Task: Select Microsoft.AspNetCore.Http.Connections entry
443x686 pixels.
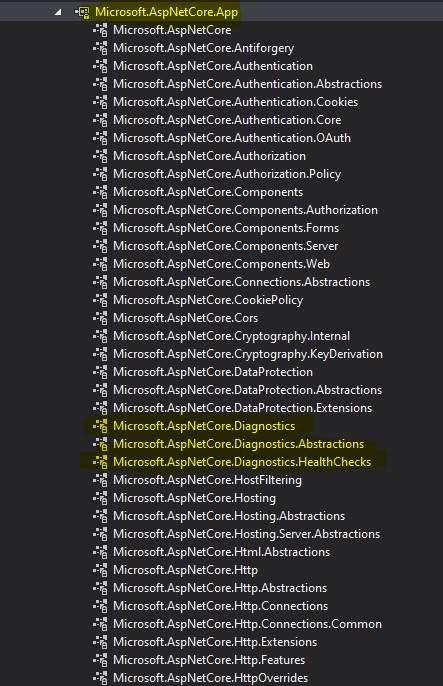Action: 220,606
